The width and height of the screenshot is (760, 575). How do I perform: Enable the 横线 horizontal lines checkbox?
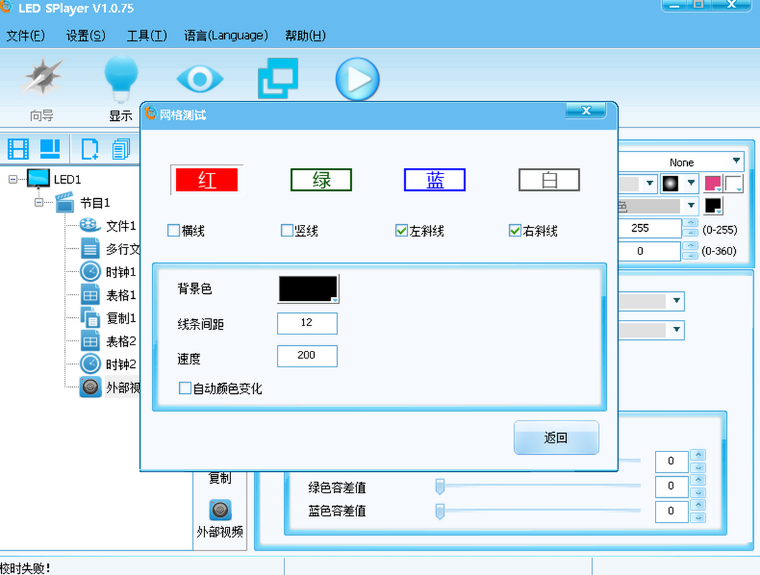[173, 230]
